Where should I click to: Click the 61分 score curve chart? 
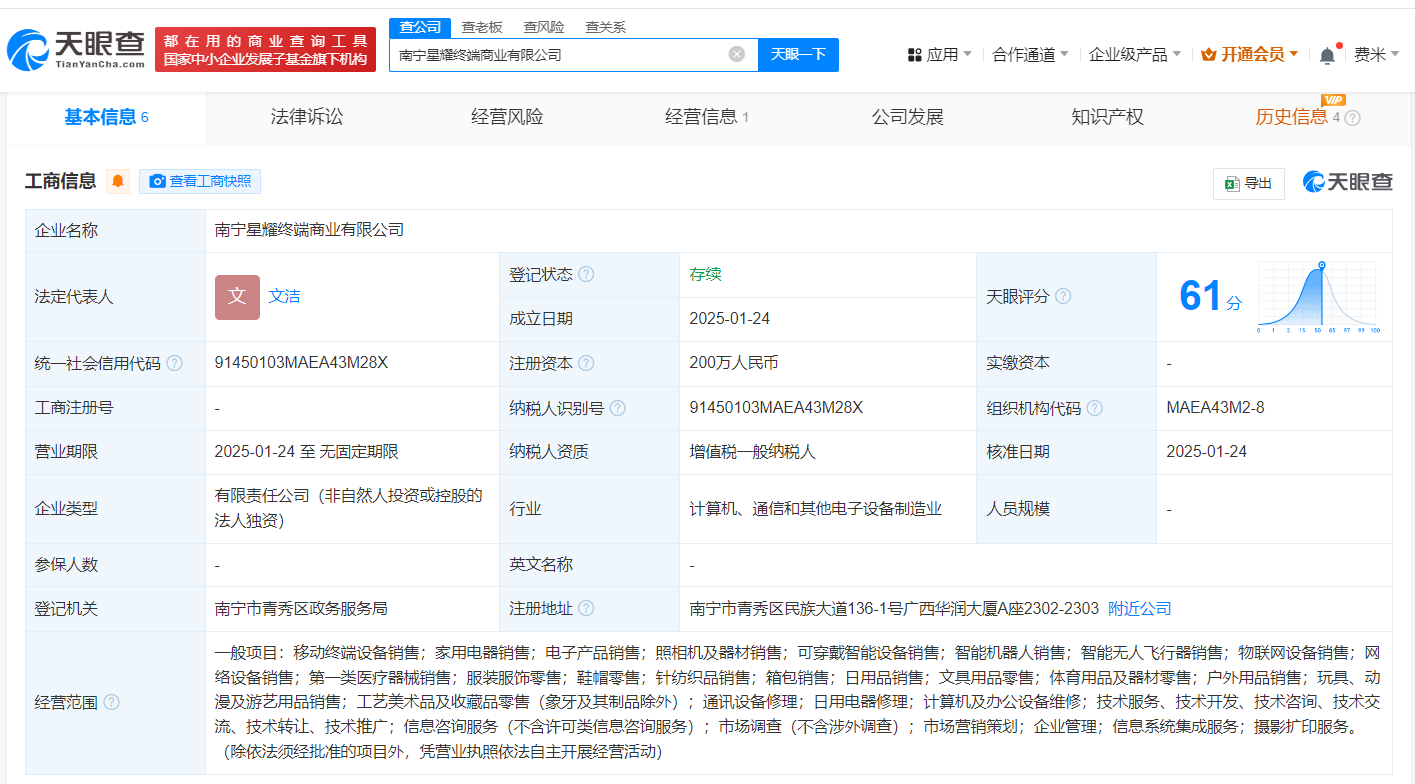1320,296
